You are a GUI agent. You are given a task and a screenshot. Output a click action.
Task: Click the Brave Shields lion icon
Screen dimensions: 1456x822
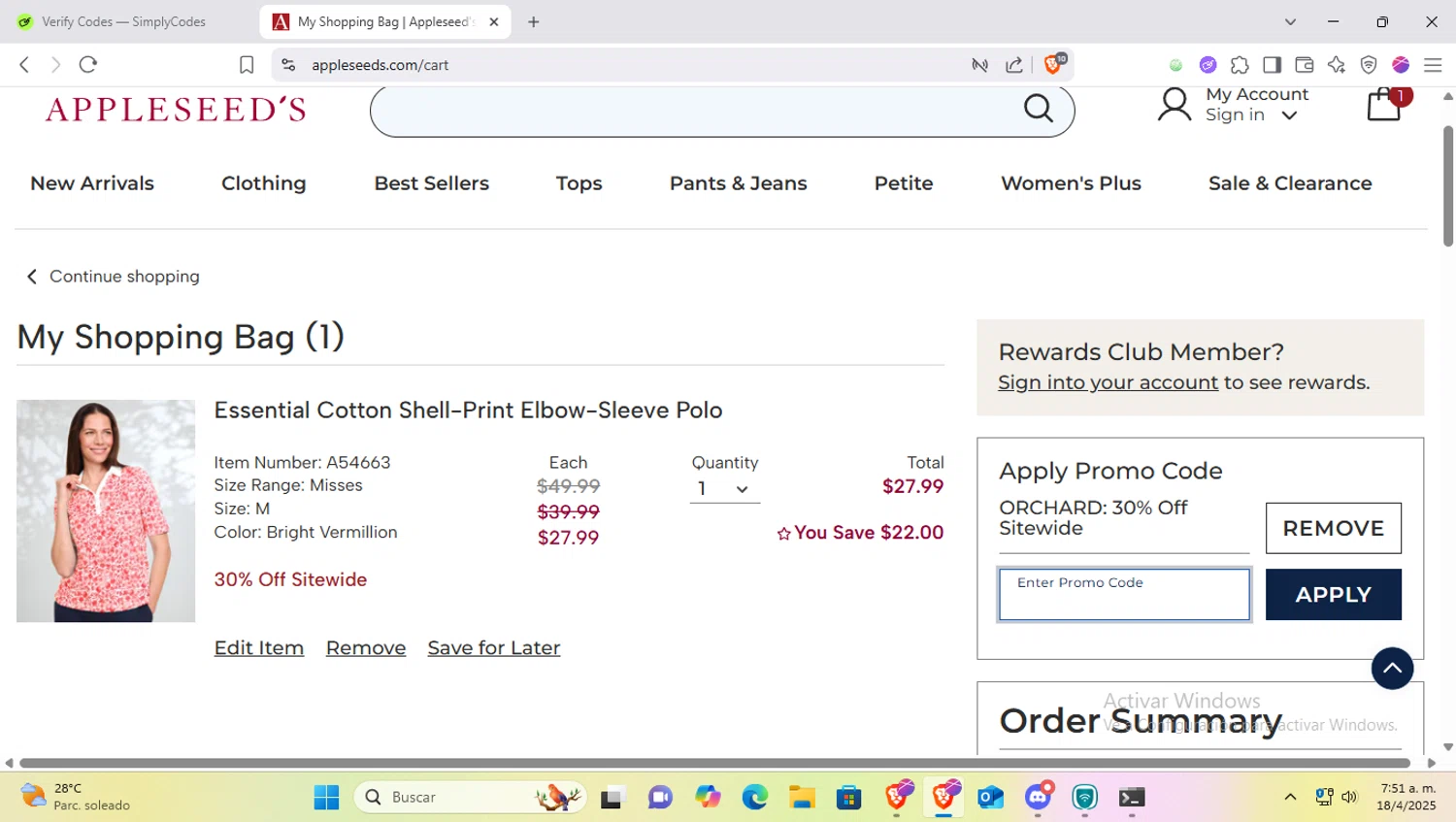click(1053, 65)
